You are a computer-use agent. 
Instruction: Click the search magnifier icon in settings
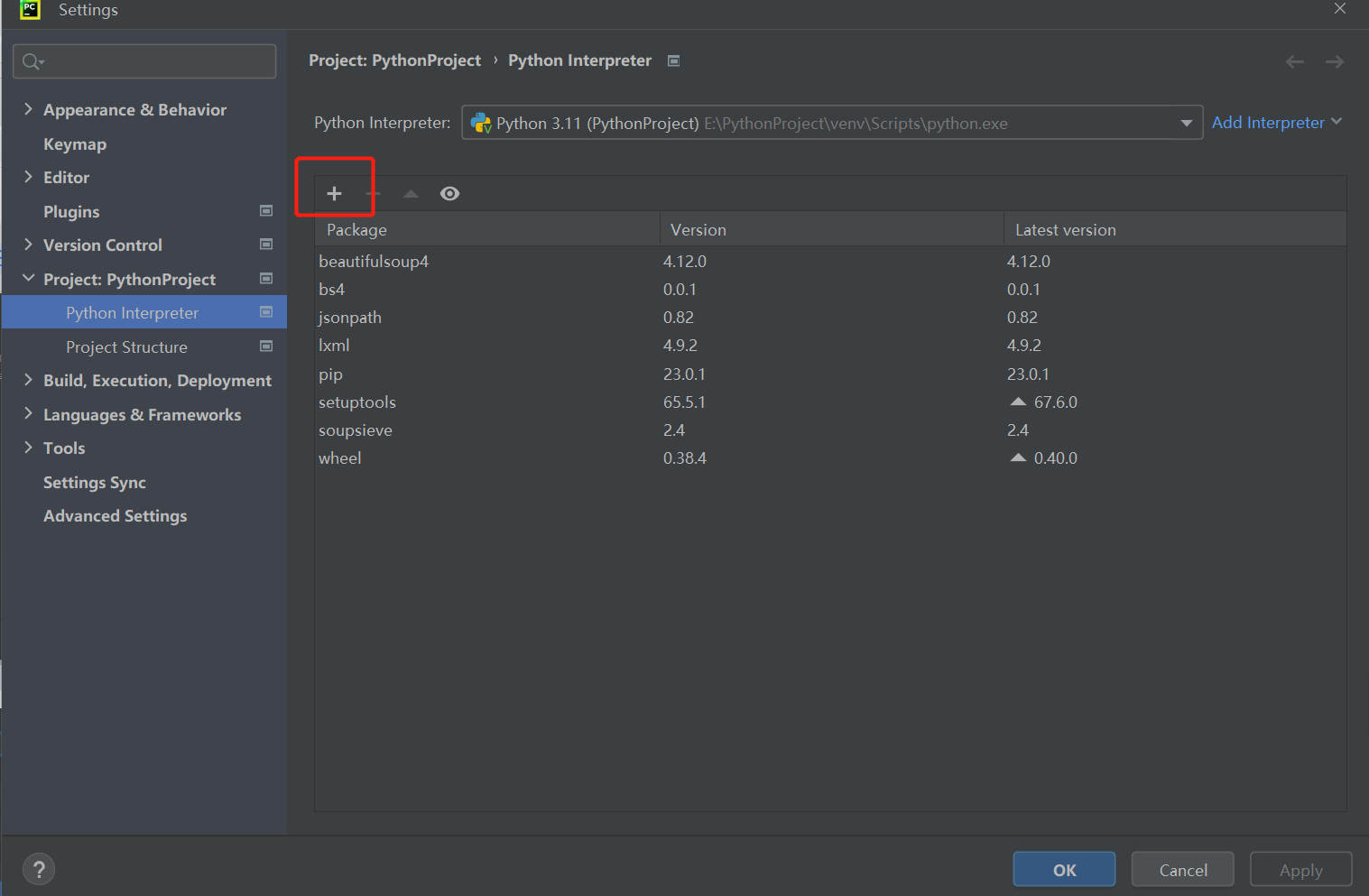32,61
